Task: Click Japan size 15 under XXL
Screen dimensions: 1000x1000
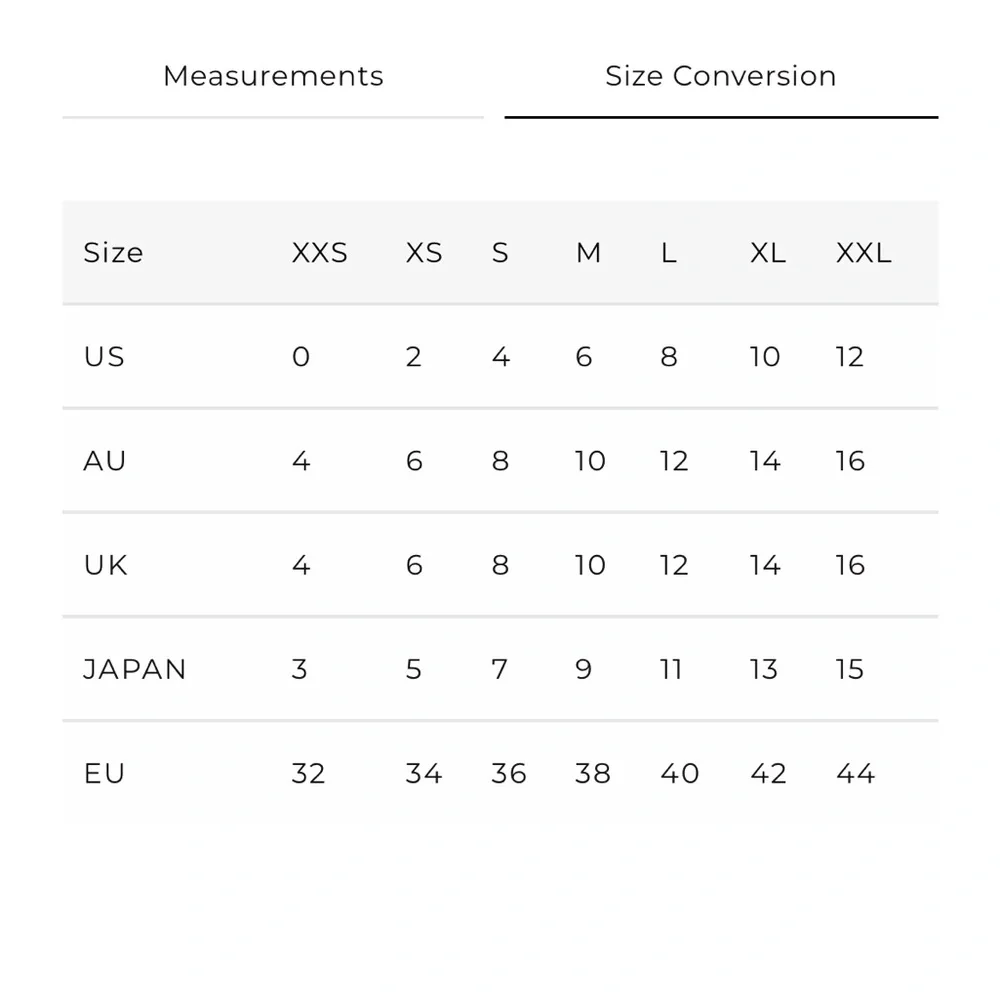Action: 849,669
